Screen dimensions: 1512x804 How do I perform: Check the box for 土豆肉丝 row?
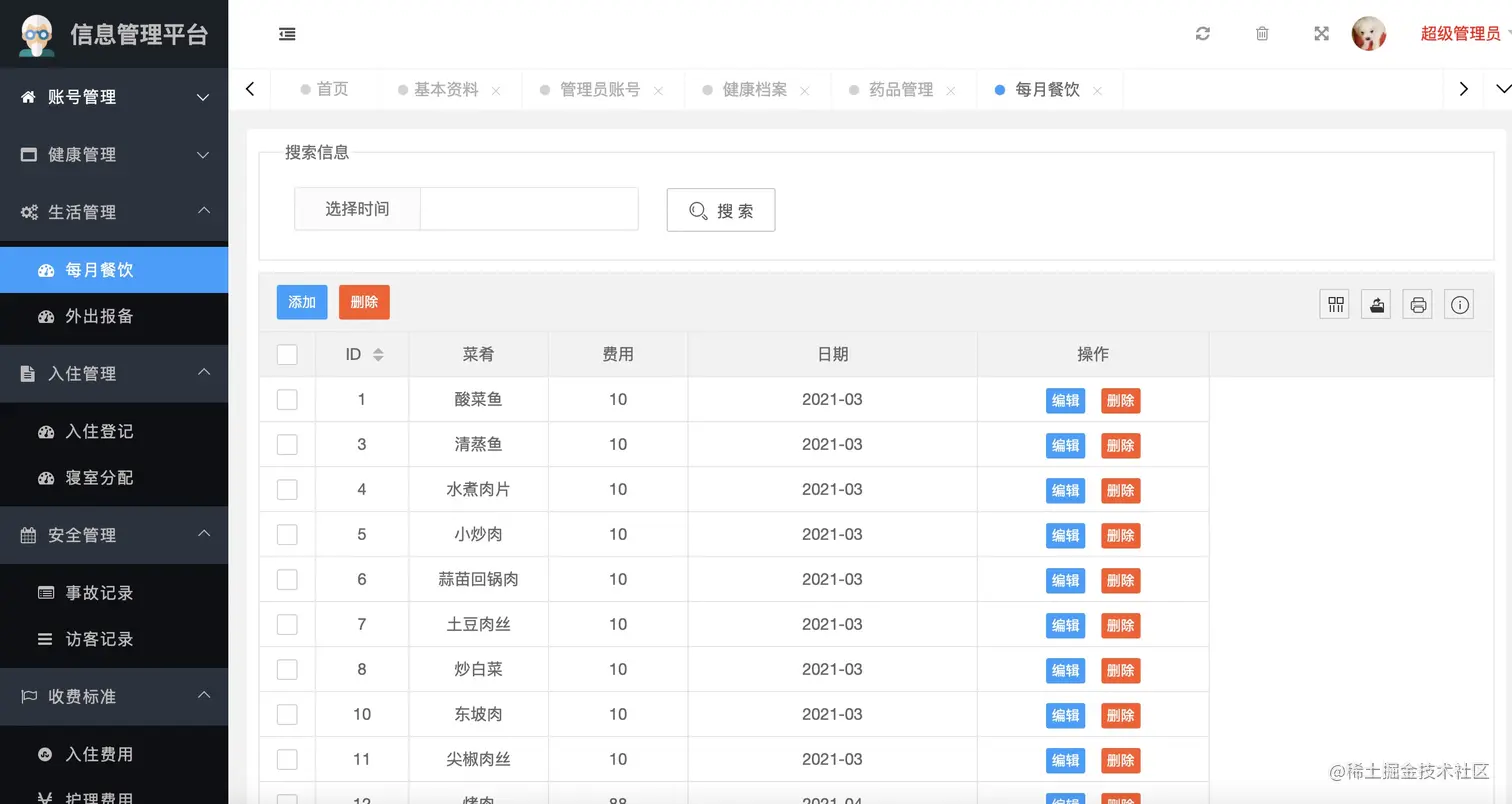(x=287, y=625)
